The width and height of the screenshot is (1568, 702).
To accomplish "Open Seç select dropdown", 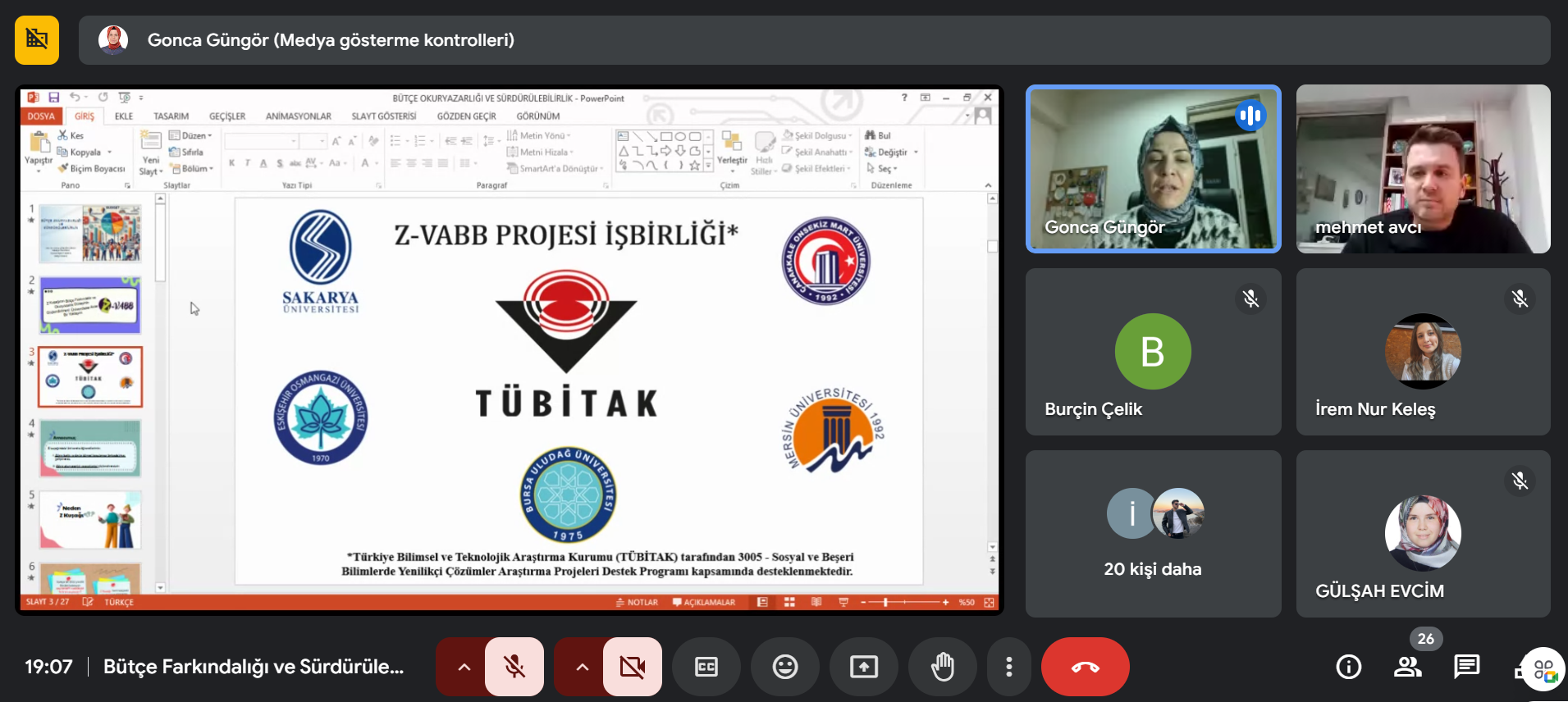I will point(881,168).
